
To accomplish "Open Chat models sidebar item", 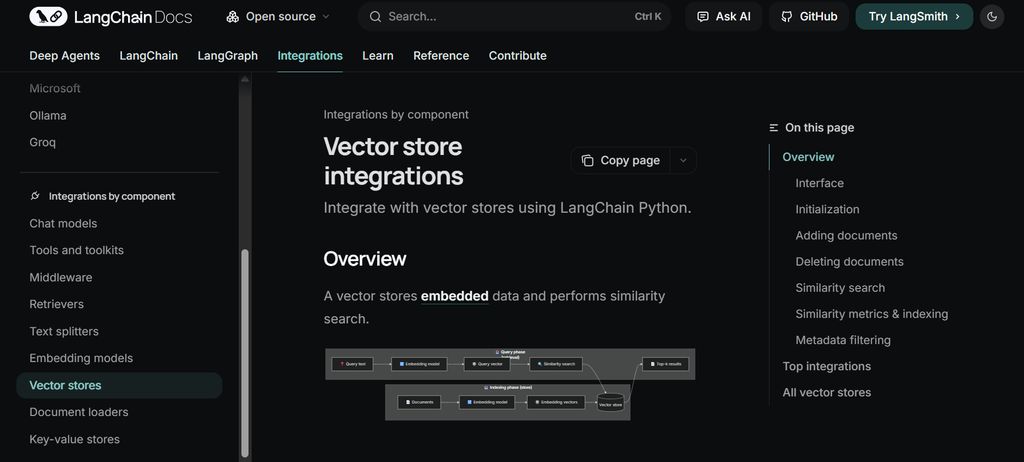I will 63,223.
